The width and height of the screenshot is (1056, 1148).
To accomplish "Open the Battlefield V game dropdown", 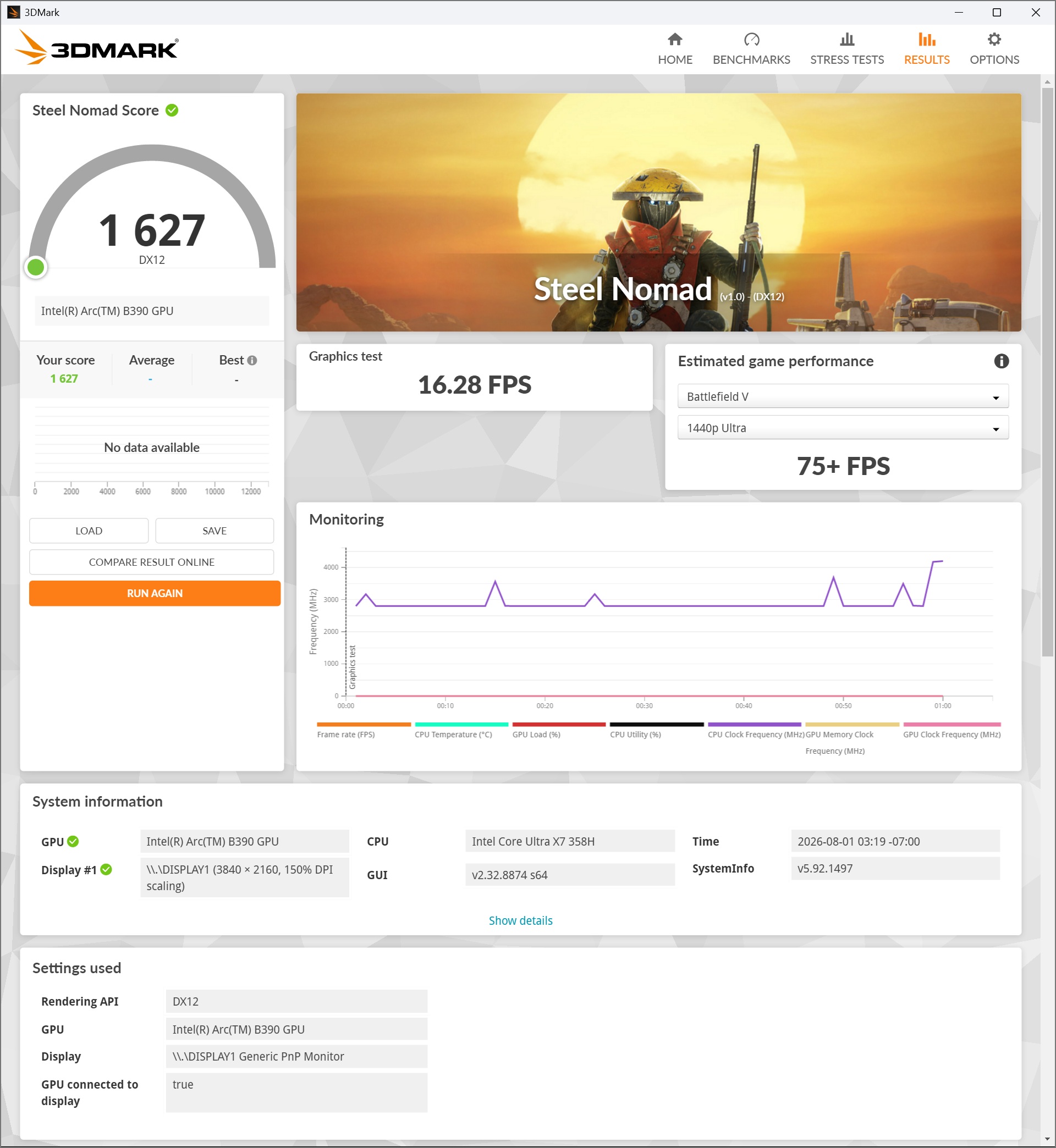I will [x=843, y=396].
